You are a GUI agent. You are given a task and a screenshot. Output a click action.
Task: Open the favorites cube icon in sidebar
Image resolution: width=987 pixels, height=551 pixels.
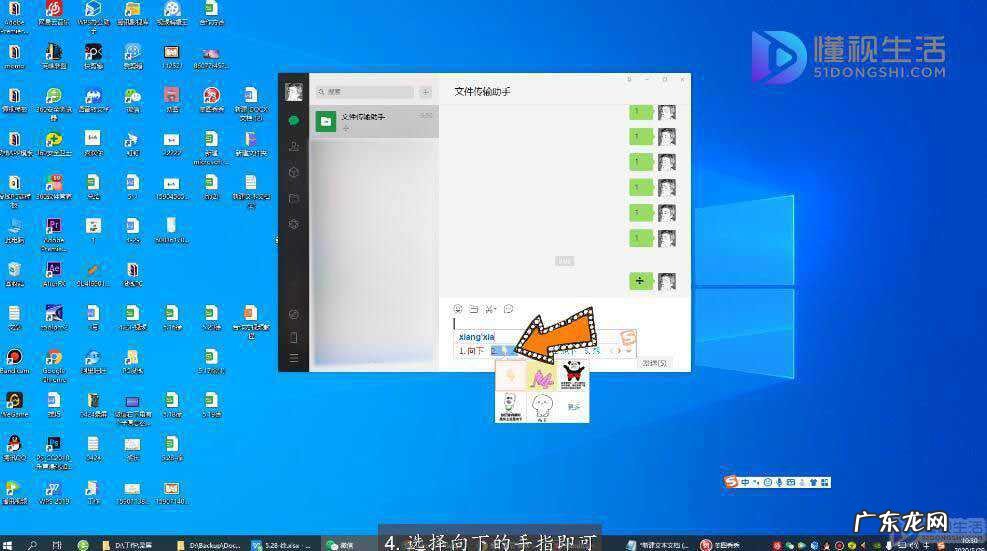click(294, 172)
